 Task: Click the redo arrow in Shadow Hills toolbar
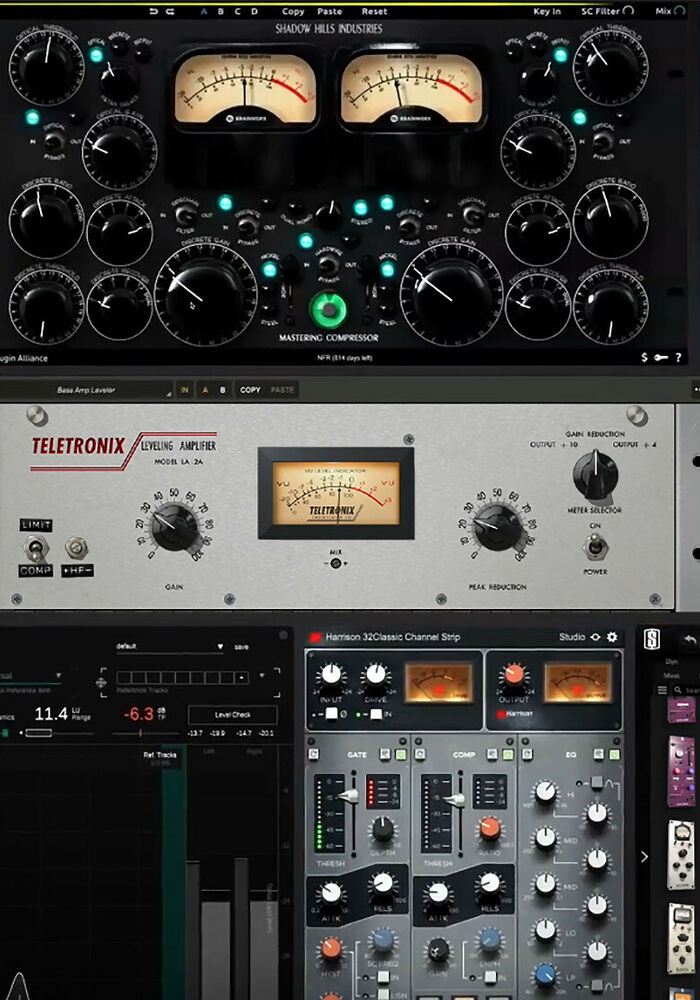click(x=169, y=11)
